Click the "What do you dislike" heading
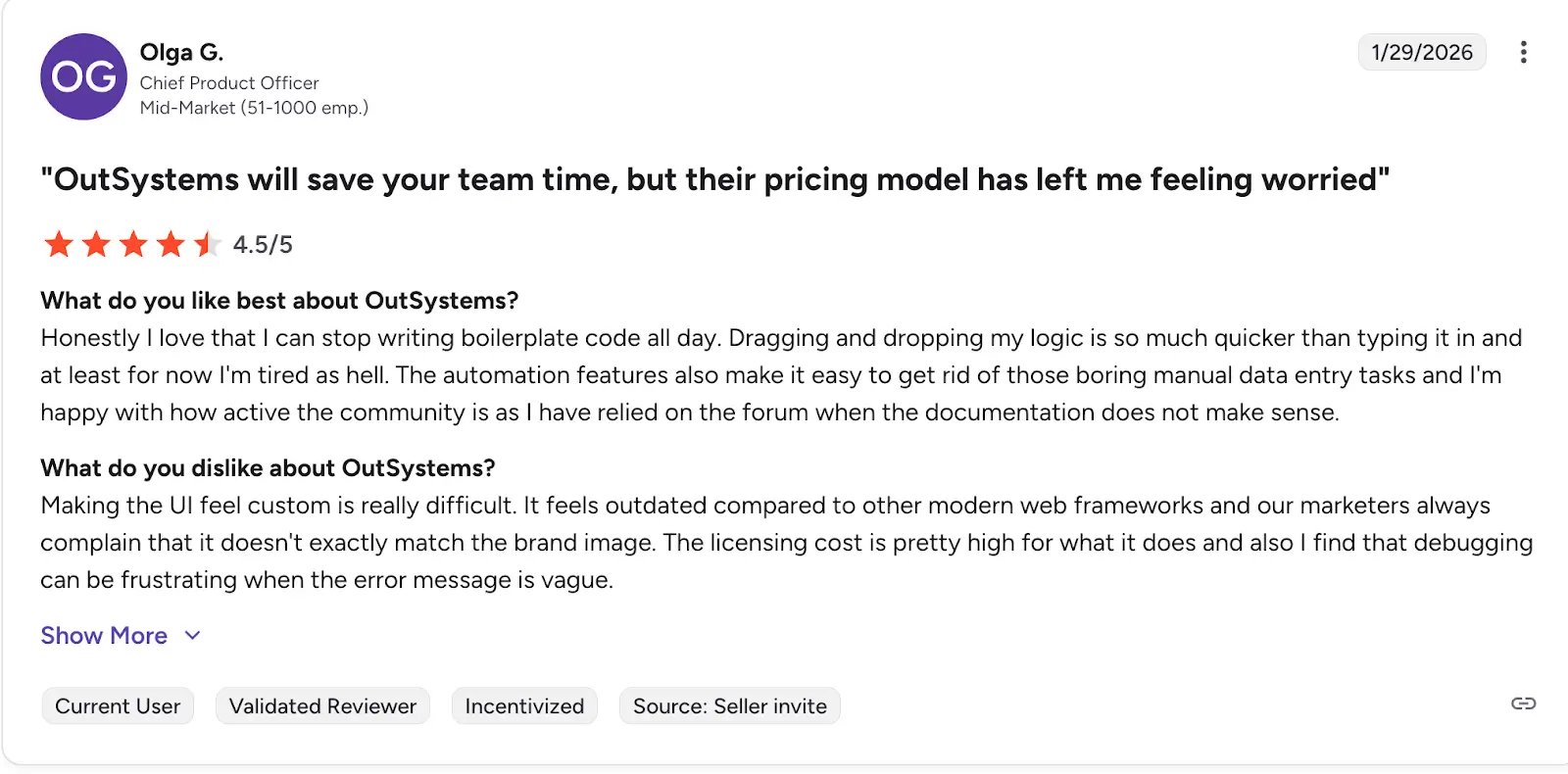This screenshot has width=1568, height=774. 268,468
